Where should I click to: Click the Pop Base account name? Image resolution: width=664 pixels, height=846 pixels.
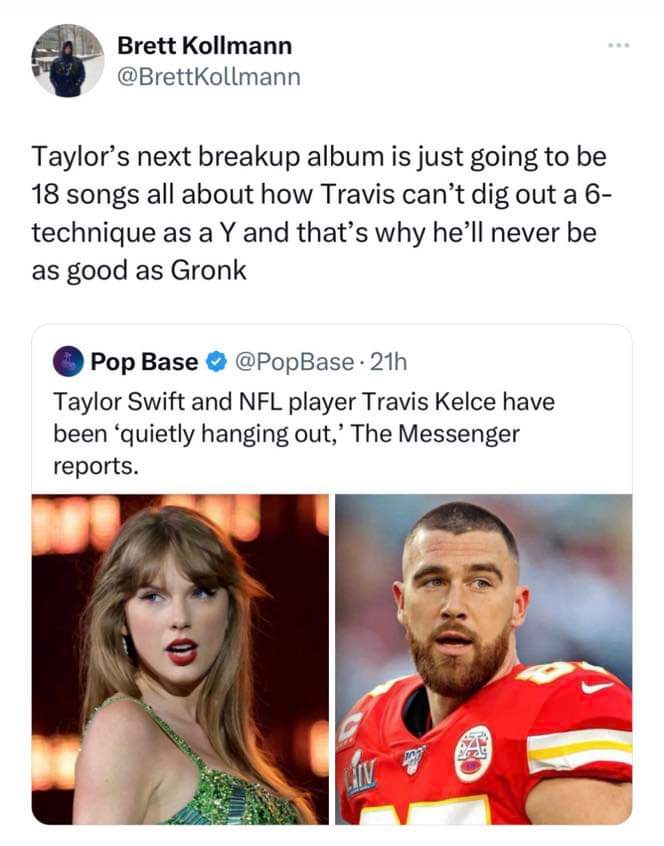pyautogui.click(x=144, y=361)
